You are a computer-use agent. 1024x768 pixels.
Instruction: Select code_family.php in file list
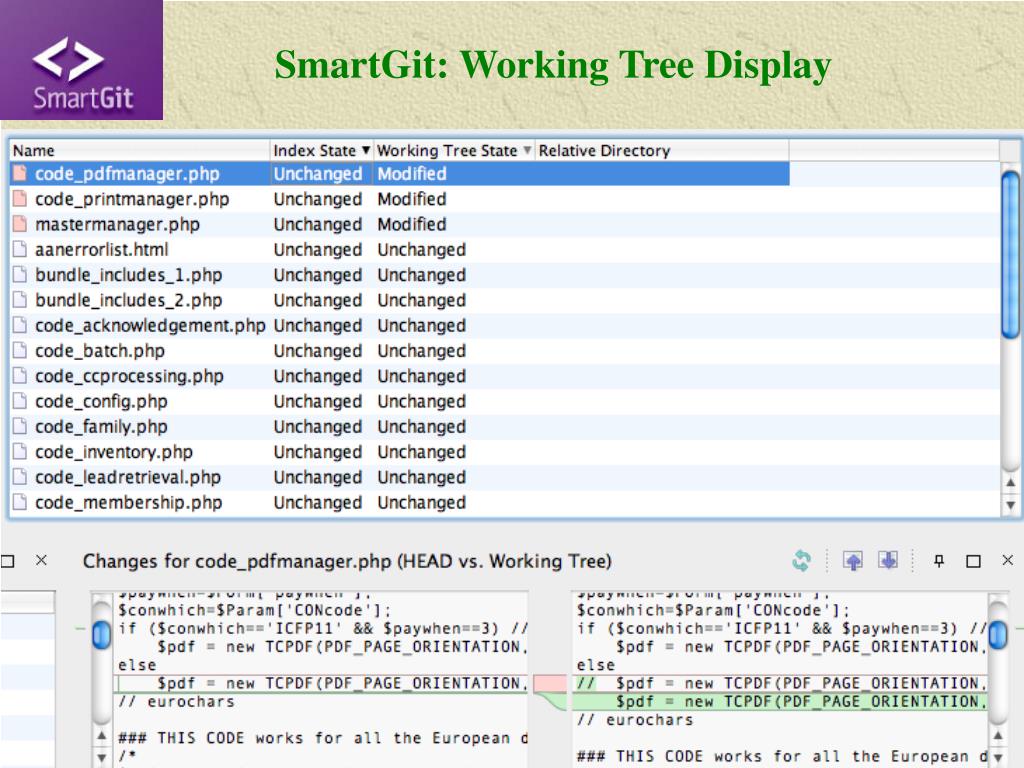click(101, 426)
